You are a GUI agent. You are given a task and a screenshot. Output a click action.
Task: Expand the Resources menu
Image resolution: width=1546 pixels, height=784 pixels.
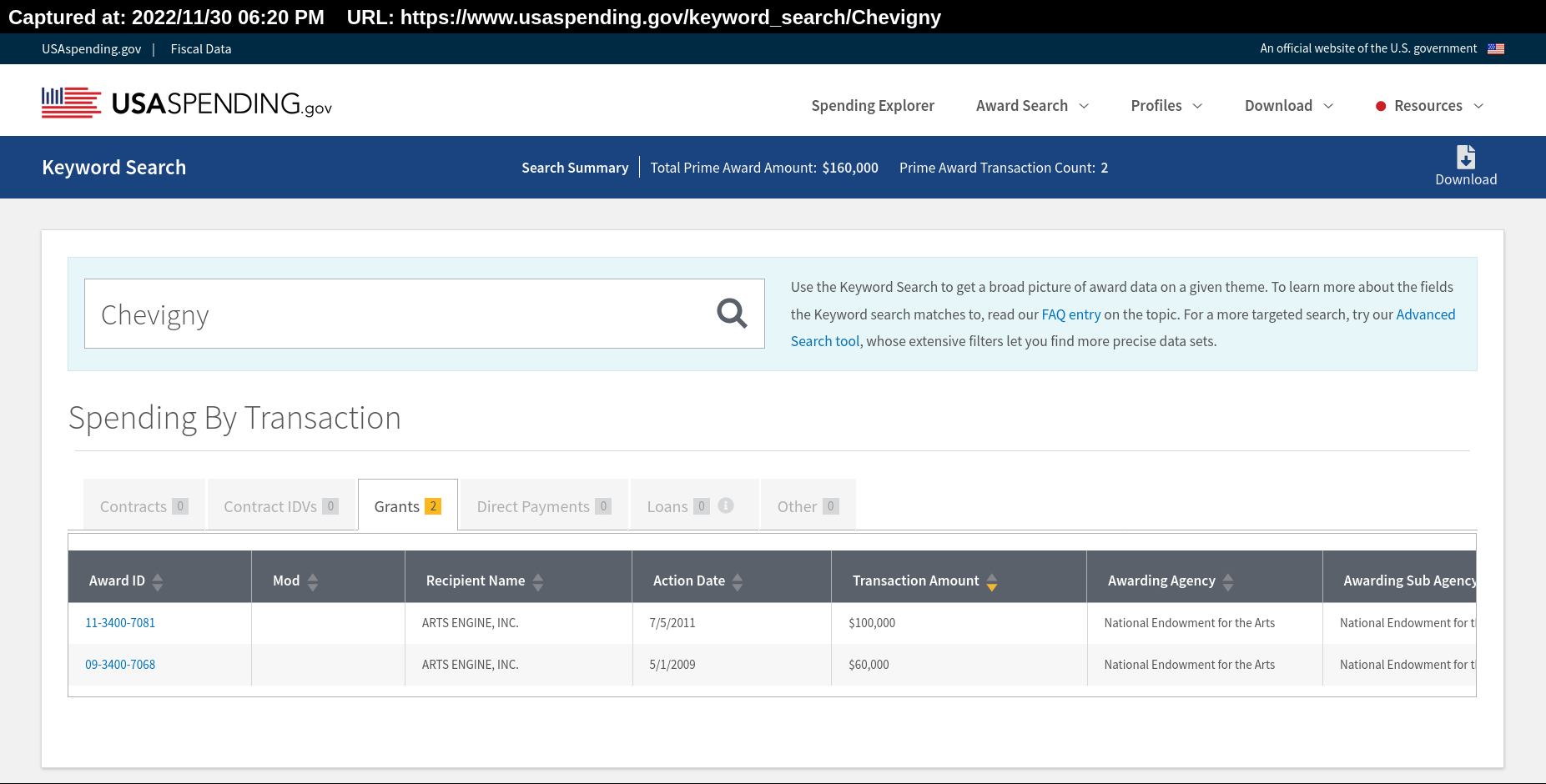[x=1429, y=106]
